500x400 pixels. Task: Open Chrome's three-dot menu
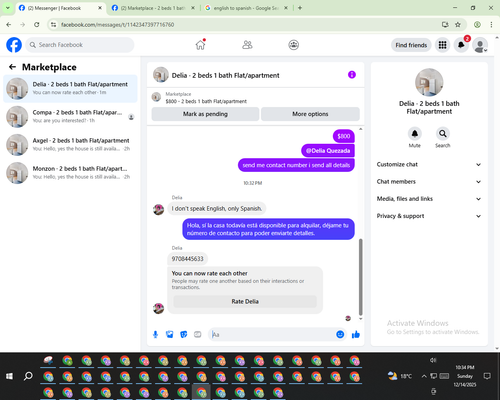coord(491,24)
